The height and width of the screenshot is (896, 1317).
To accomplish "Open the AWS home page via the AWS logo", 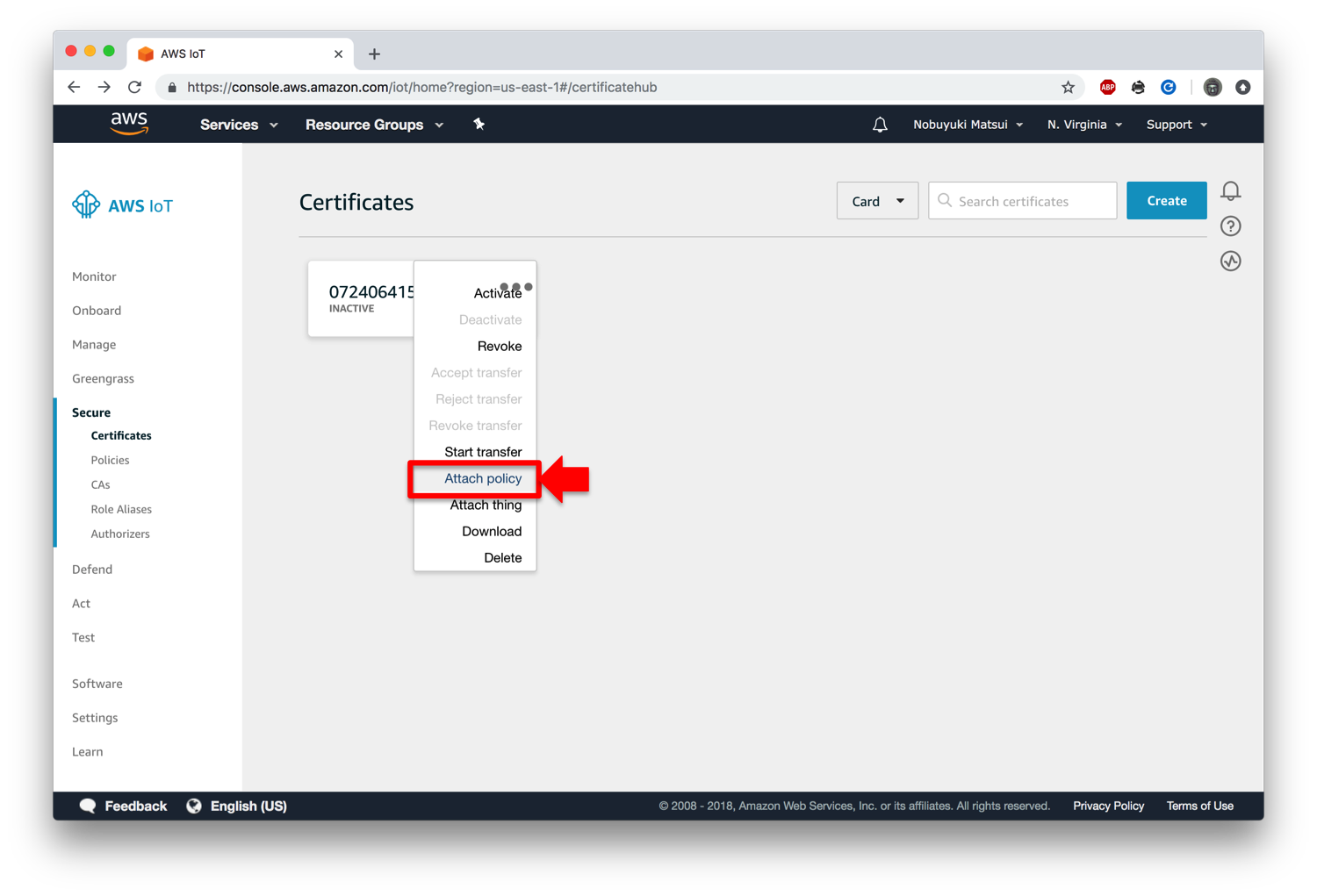I will coord(128,124).
